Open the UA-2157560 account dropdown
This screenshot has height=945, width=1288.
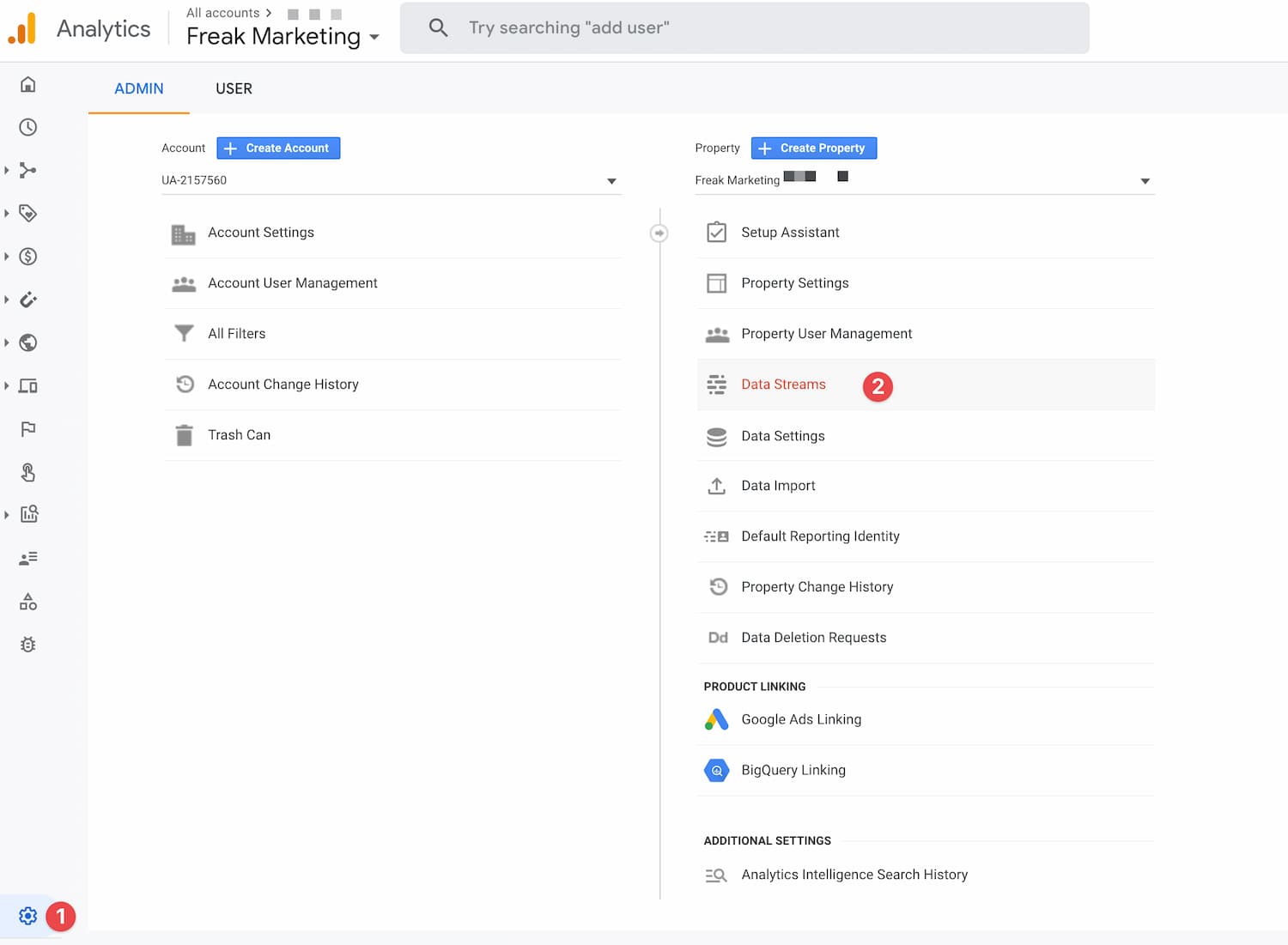point(391,180)
